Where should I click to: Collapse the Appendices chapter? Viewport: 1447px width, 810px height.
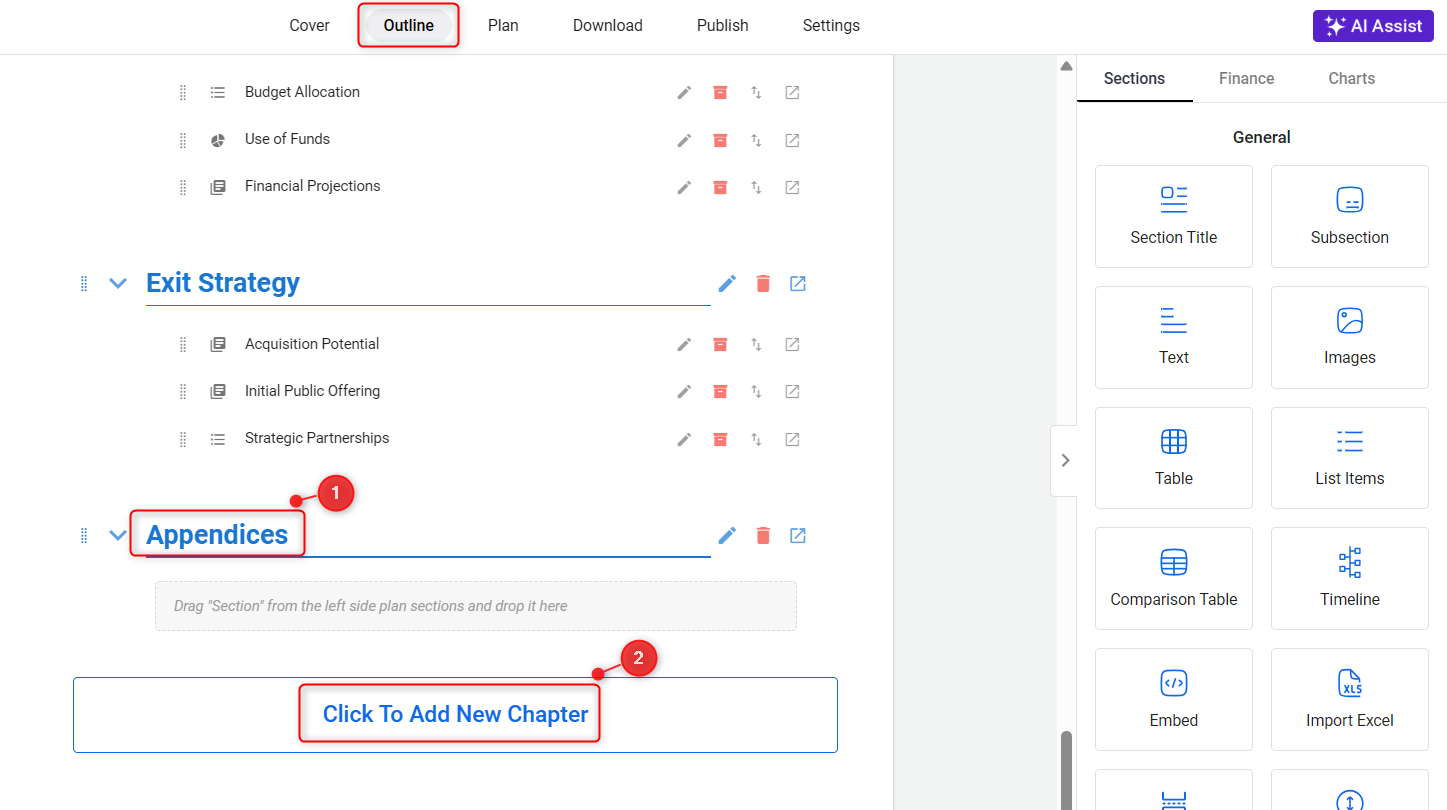118,535
